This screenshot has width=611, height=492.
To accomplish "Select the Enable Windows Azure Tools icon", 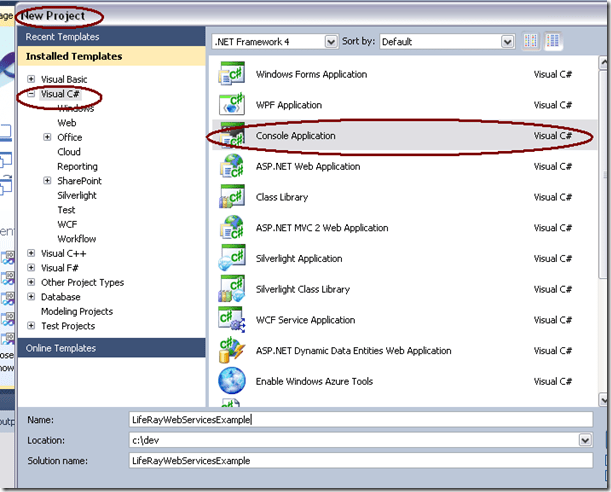I will tap(232, 382).
